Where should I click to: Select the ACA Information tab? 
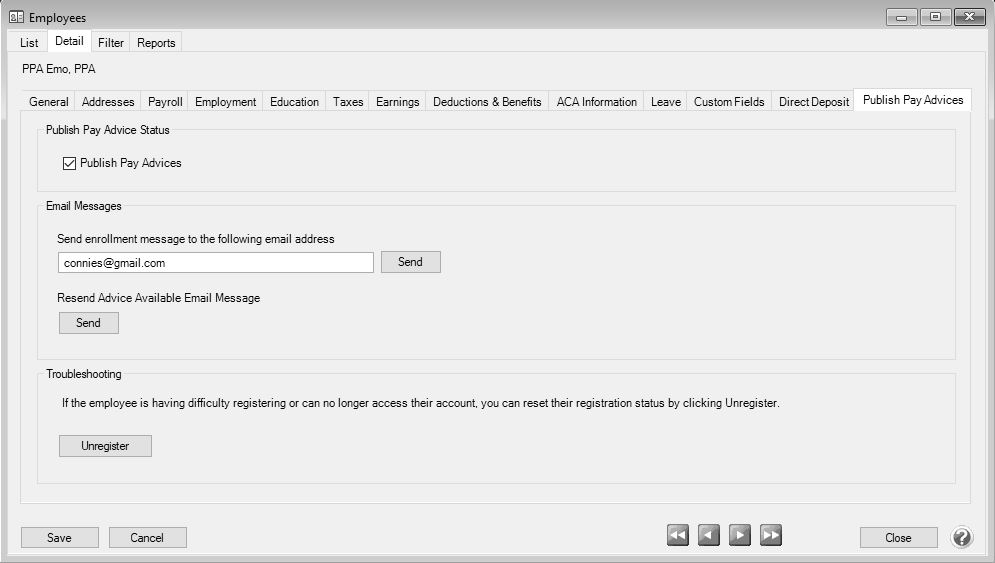[x=597, y=102]
